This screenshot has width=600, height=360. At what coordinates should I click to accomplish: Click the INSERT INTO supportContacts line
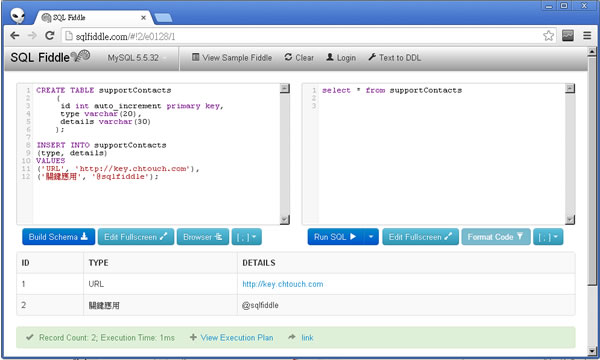coord(101,145)
